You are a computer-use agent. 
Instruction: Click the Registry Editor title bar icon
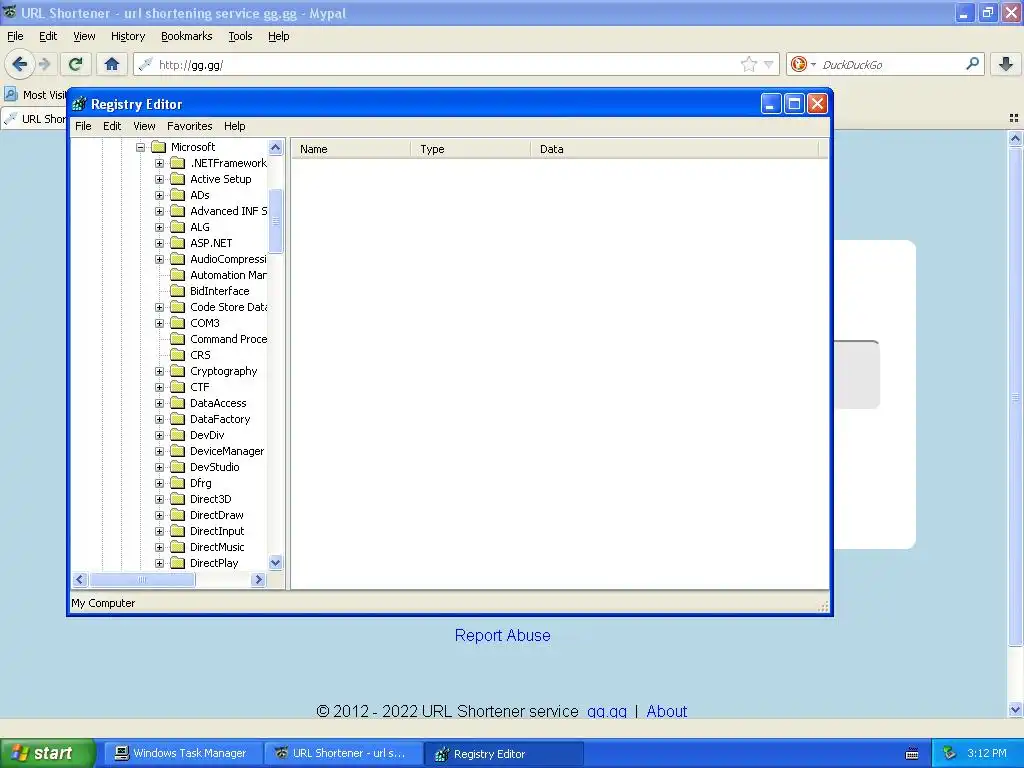tap(79, 104)
